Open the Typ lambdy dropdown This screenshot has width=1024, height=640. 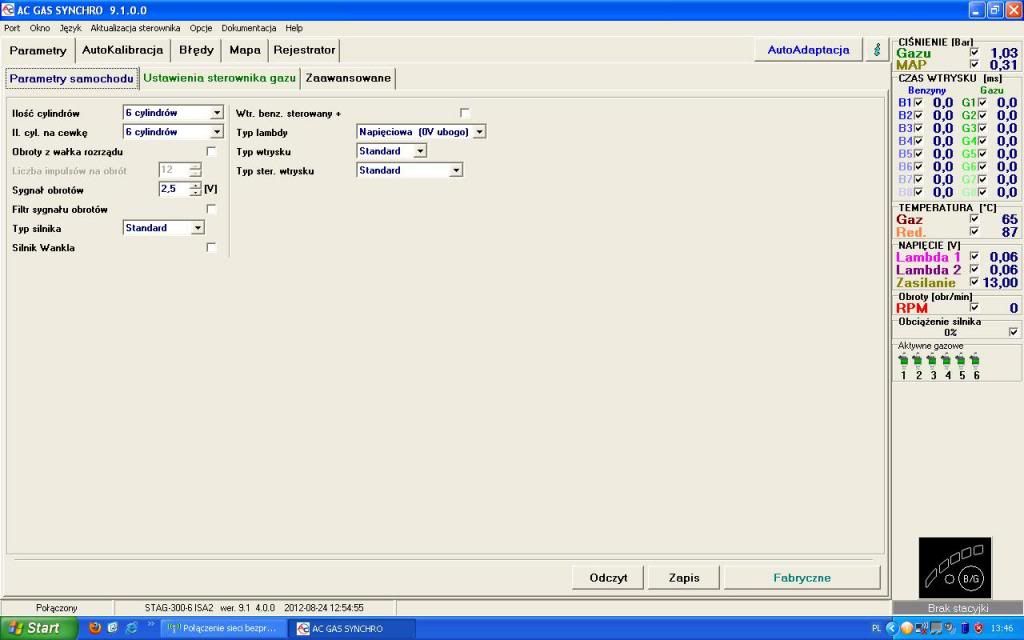[480, 132]
